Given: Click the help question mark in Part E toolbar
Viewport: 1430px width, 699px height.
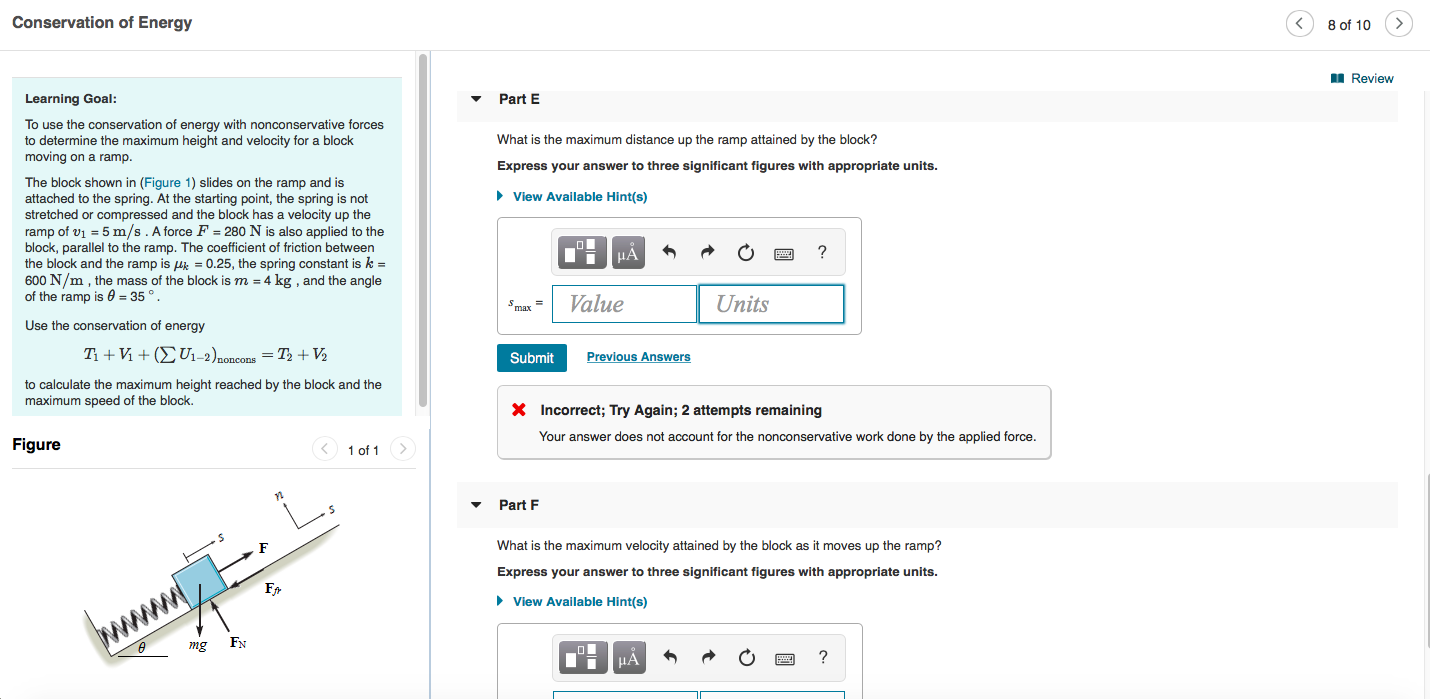Looking at the screenshot, I should tap(821, 252).
